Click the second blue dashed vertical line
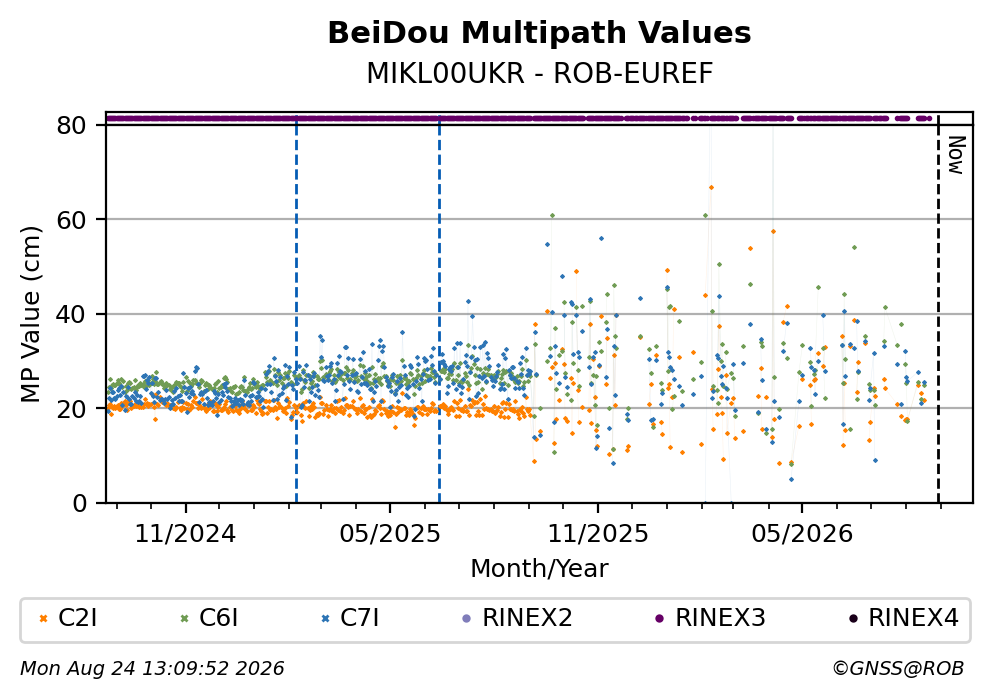This screenshot has height=699, width=993. point(440,309)
